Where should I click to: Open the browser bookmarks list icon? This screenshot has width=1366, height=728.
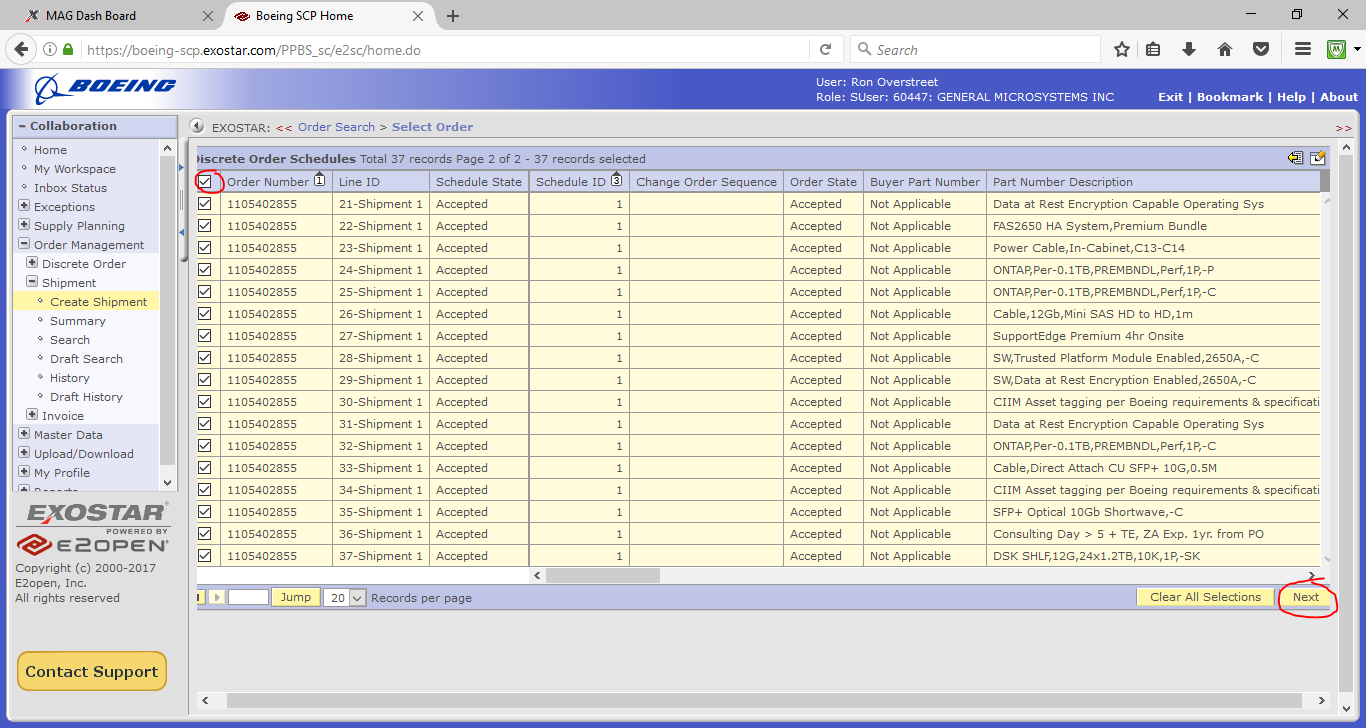[x=1153, y=49]
